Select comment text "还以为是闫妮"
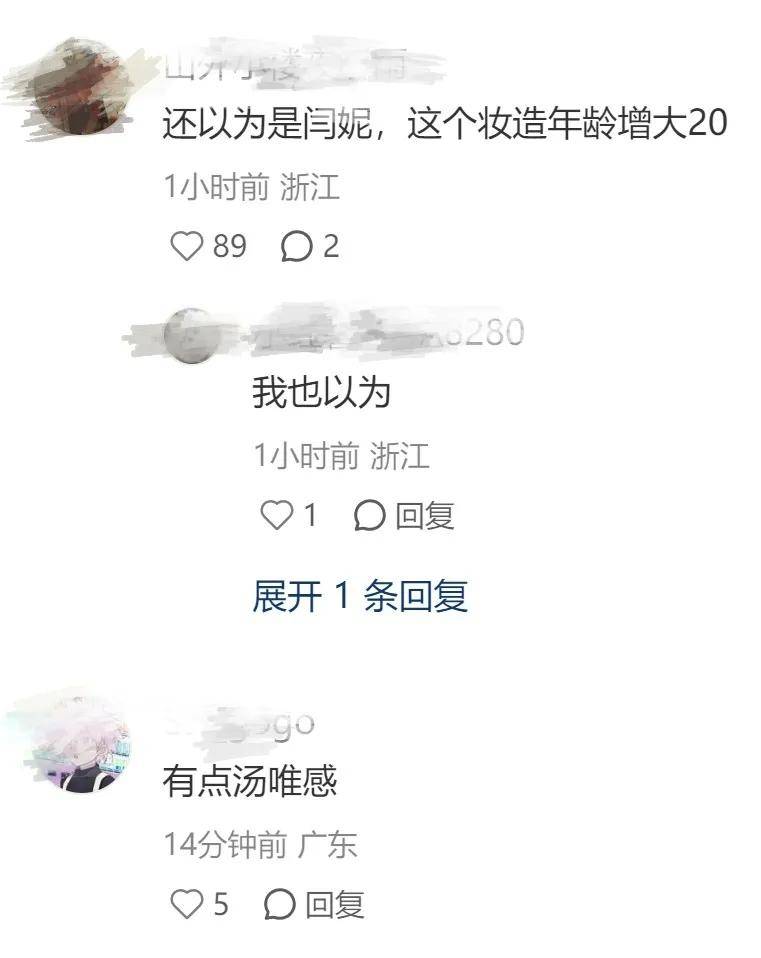The height and width of the screenshot is (958, 761). 268,123
